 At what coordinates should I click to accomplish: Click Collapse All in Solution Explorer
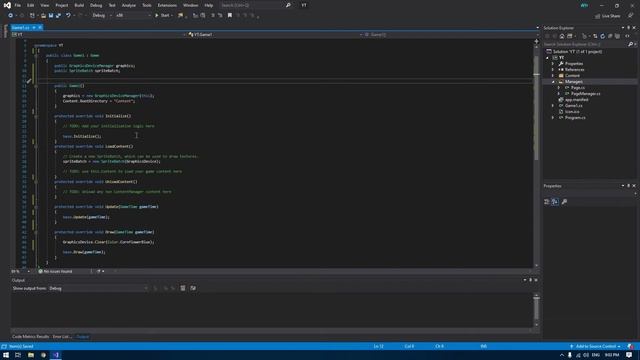coord(610,36)
